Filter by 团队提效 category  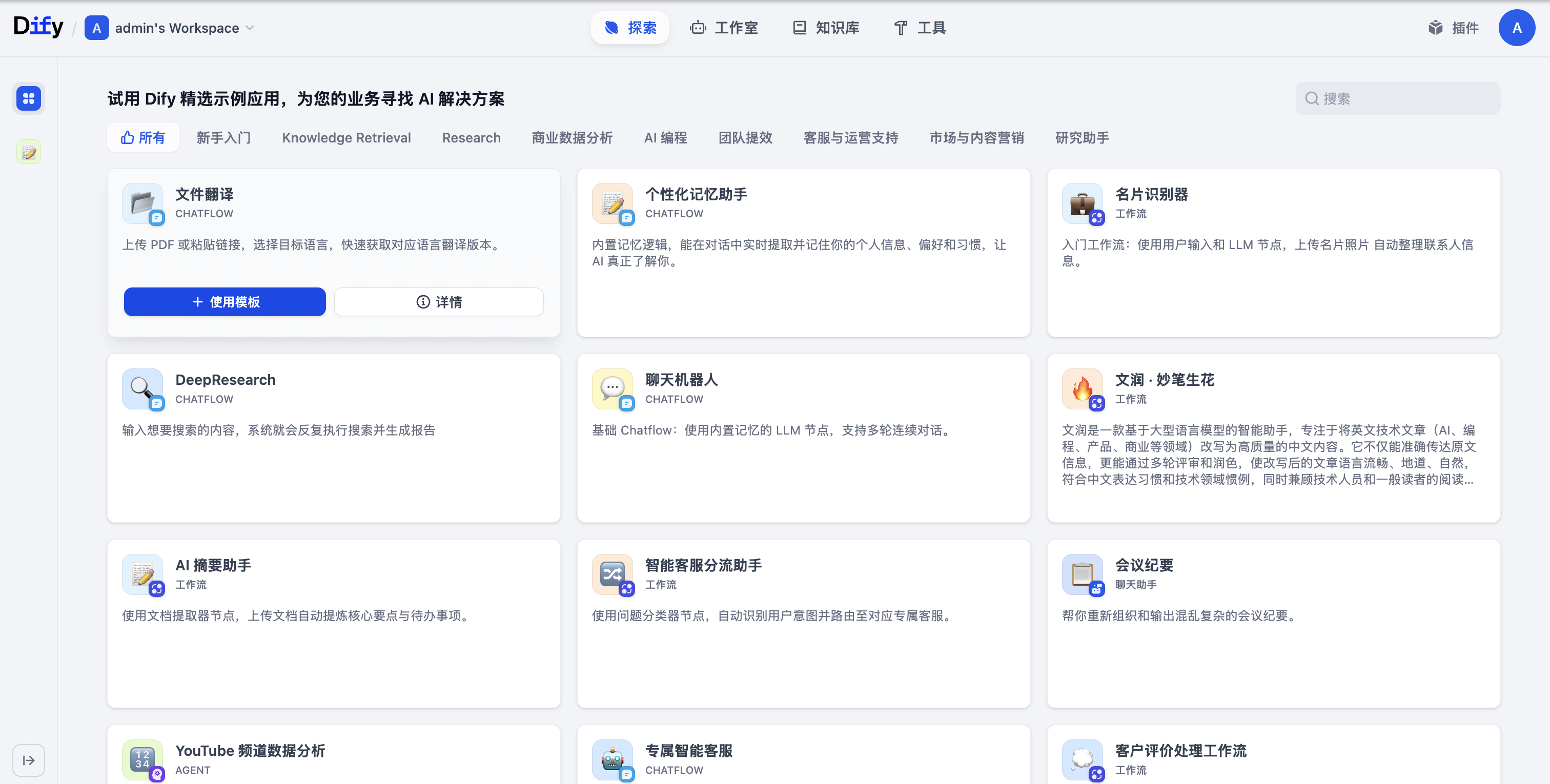(745, 138)
